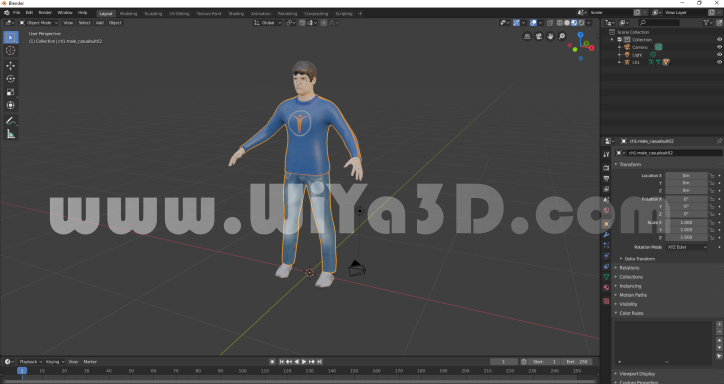This screenshot has width=724, height=384.
Task: Activate the Move tool
Action: click(x=11, y=66)
